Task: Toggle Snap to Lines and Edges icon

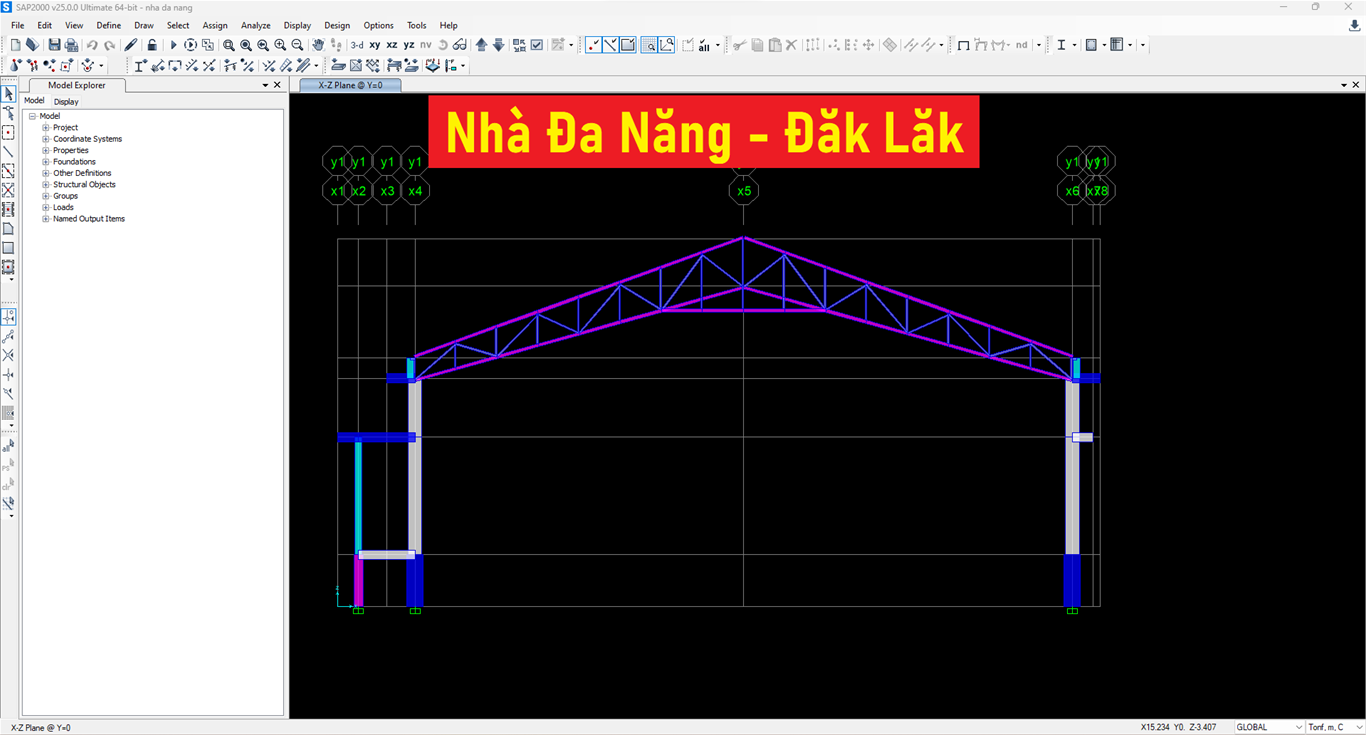Action: click(610, 45)
